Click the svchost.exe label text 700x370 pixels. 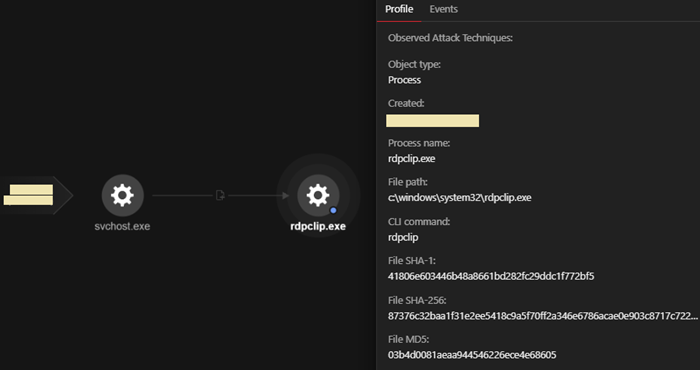(x=122, y=226)
